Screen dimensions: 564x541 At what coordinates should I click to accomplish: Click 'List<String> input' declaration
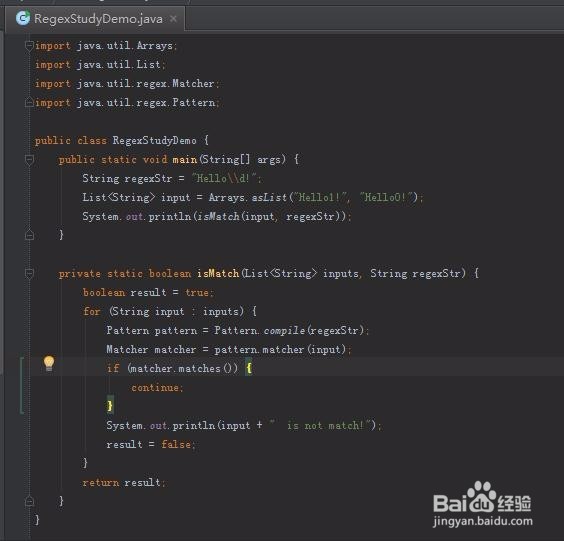[x=136, y=197]
